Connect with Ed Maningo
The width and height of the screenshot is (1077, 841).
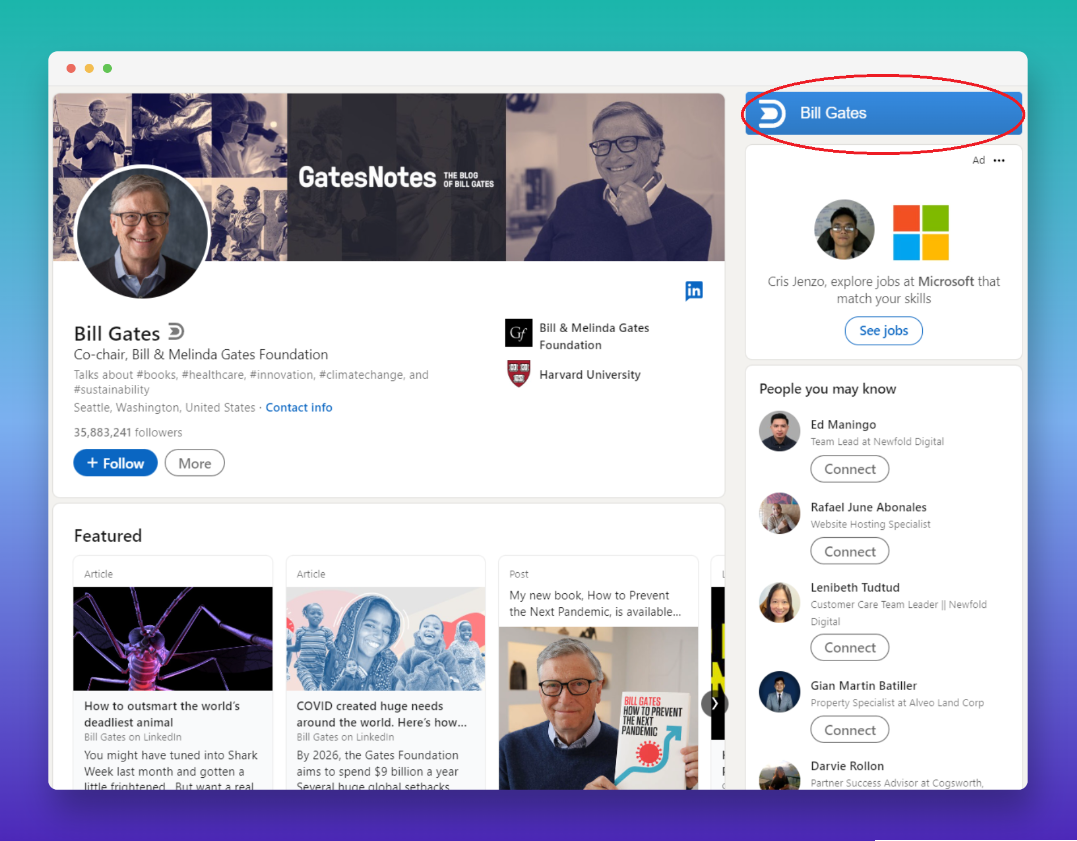pos(850,469)
